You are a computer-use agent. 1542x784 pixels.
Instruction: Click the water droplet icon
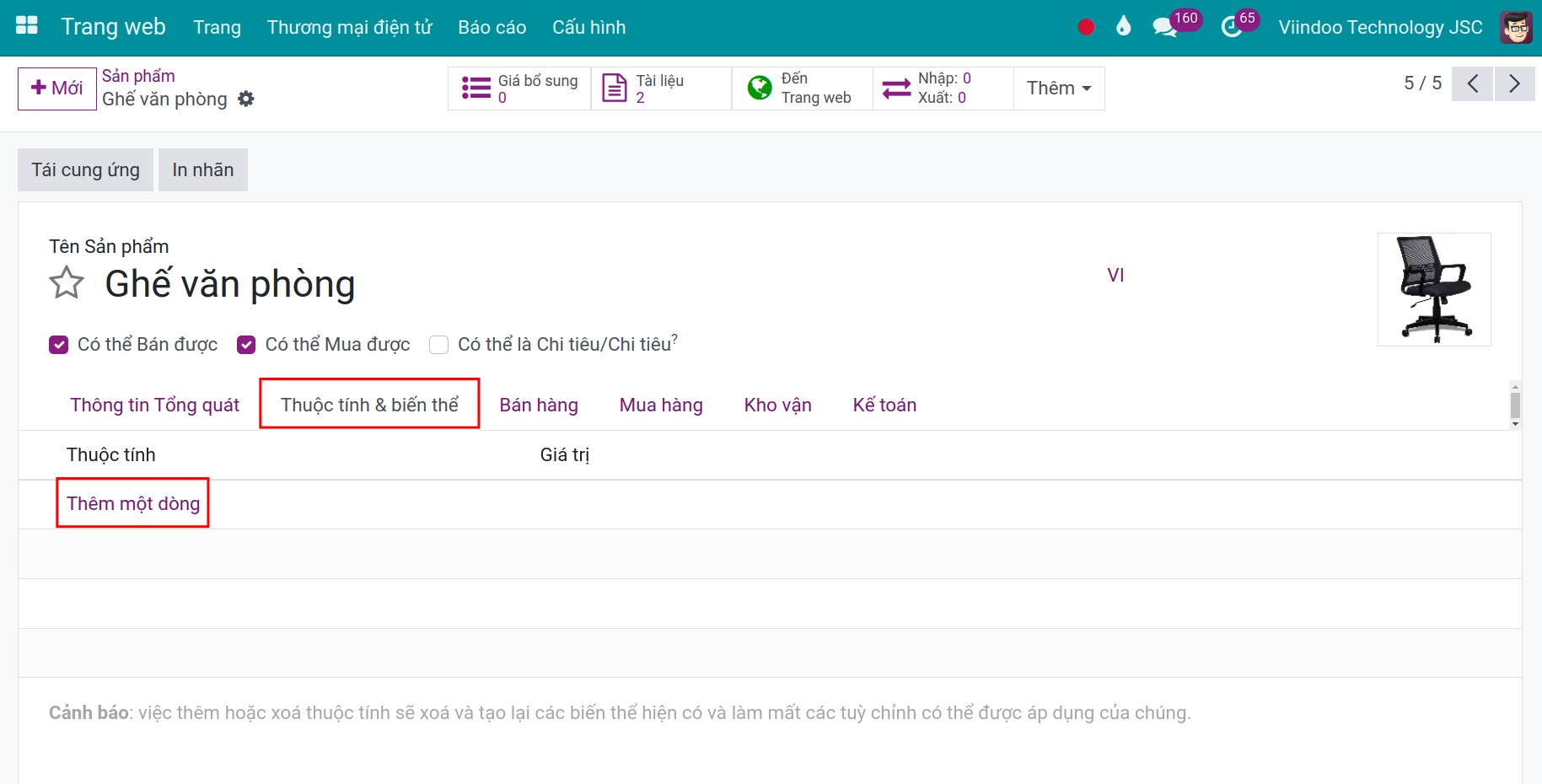tap(1123, 27)
